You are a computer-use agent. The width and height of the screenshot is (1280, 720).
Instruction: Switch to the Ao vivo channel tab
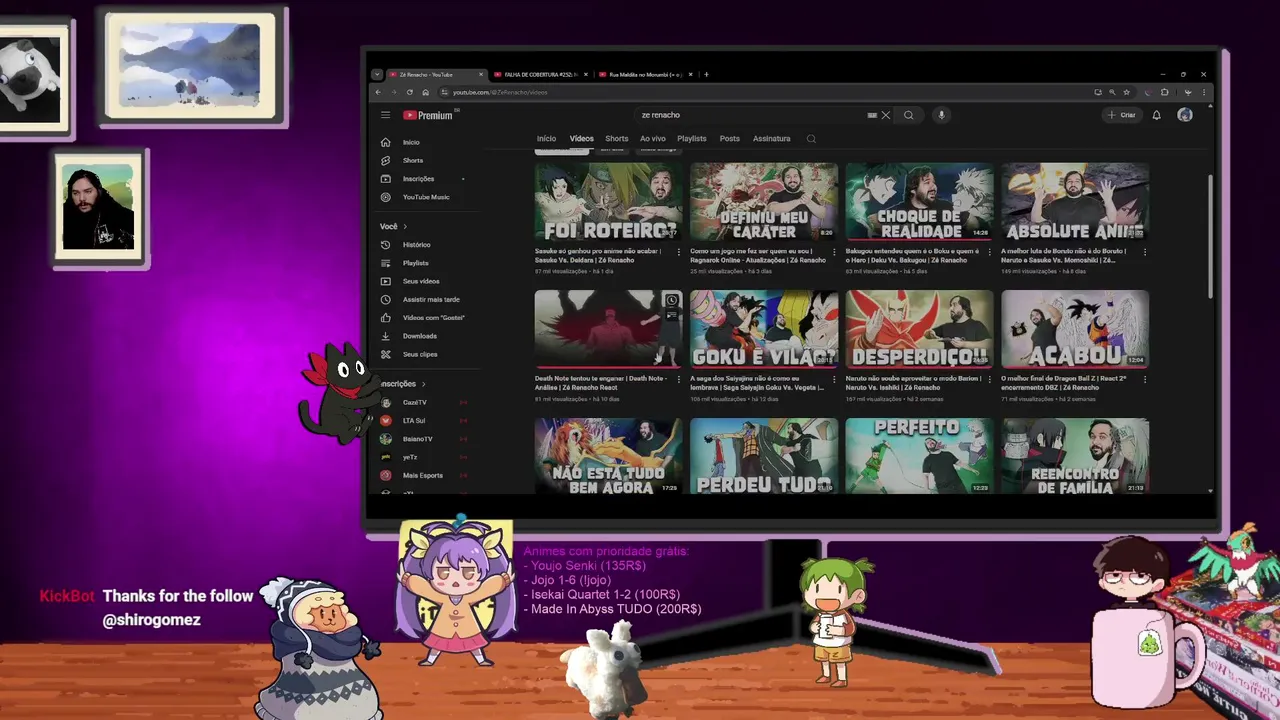click(x=653, y=139)
